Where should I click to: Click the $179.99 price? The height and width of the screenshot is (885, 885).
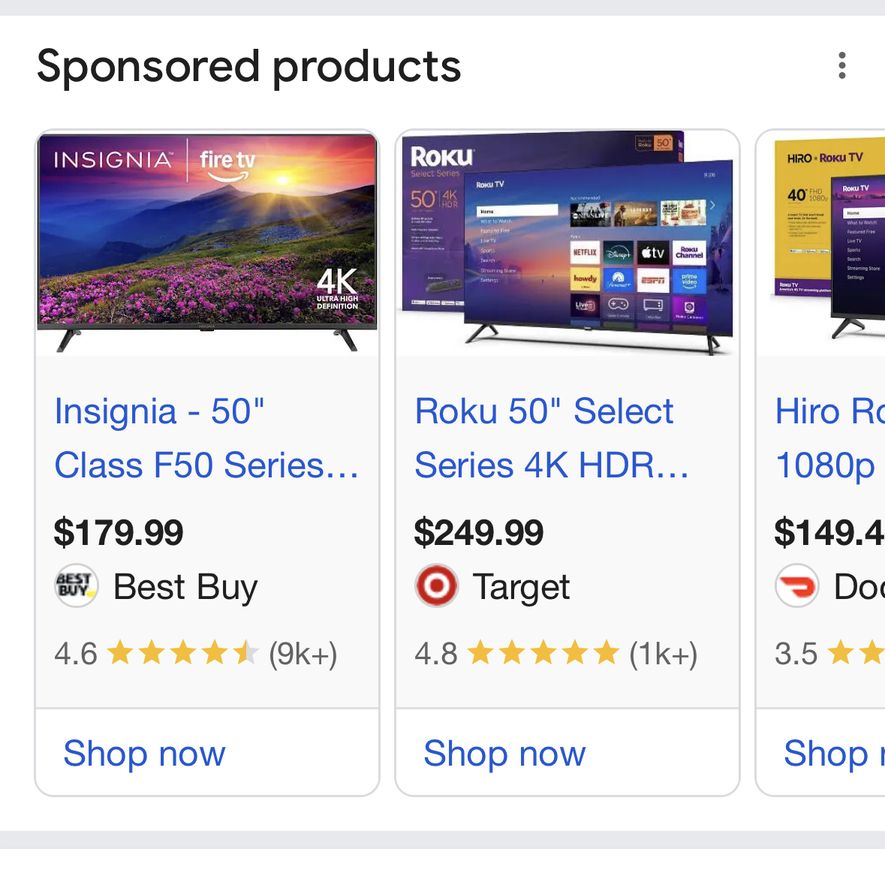tap(119, 532)
